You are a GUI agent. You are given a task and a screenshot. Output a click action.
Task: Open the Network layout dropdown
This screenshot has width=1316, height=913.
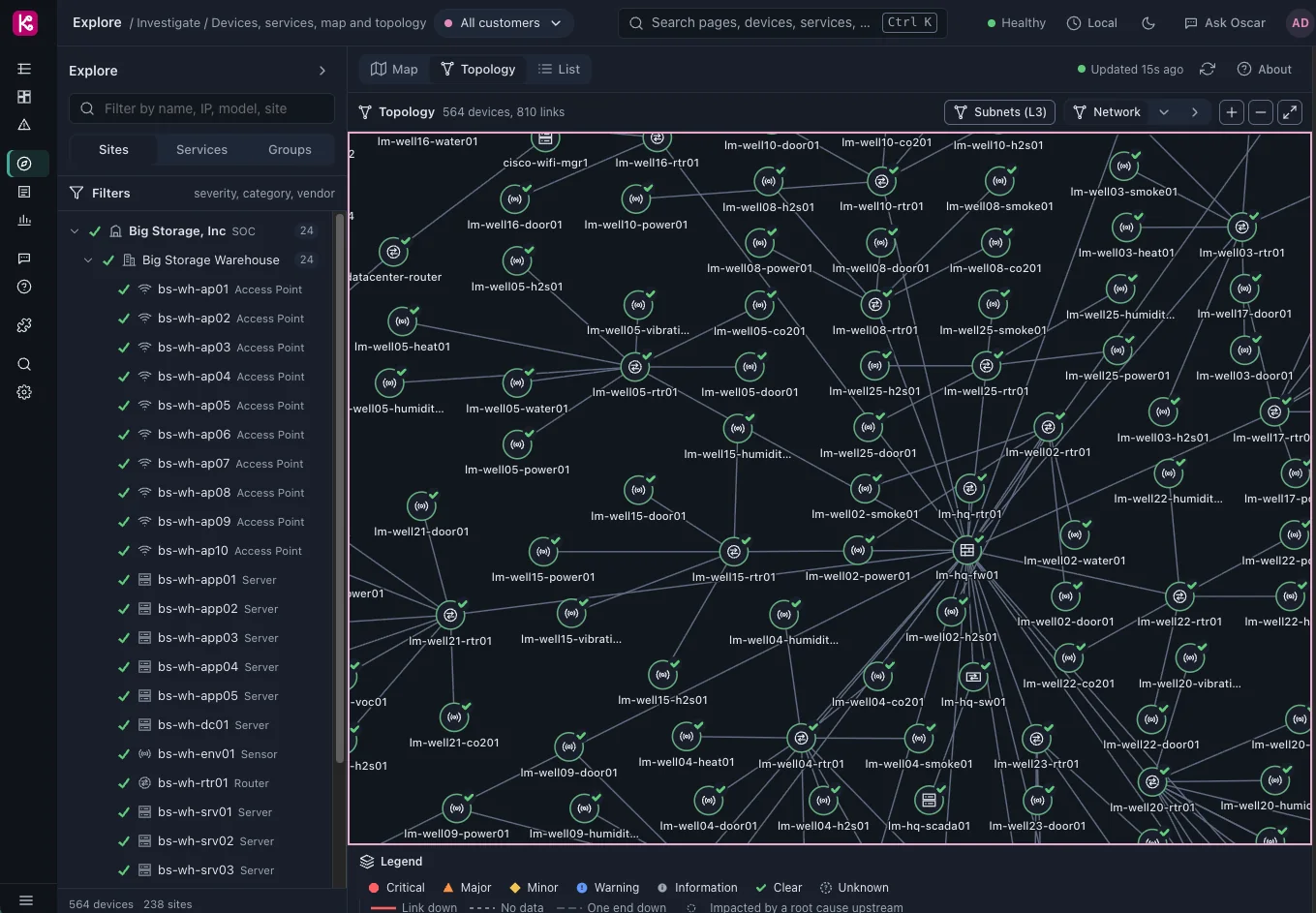[x=1107, y=112]
